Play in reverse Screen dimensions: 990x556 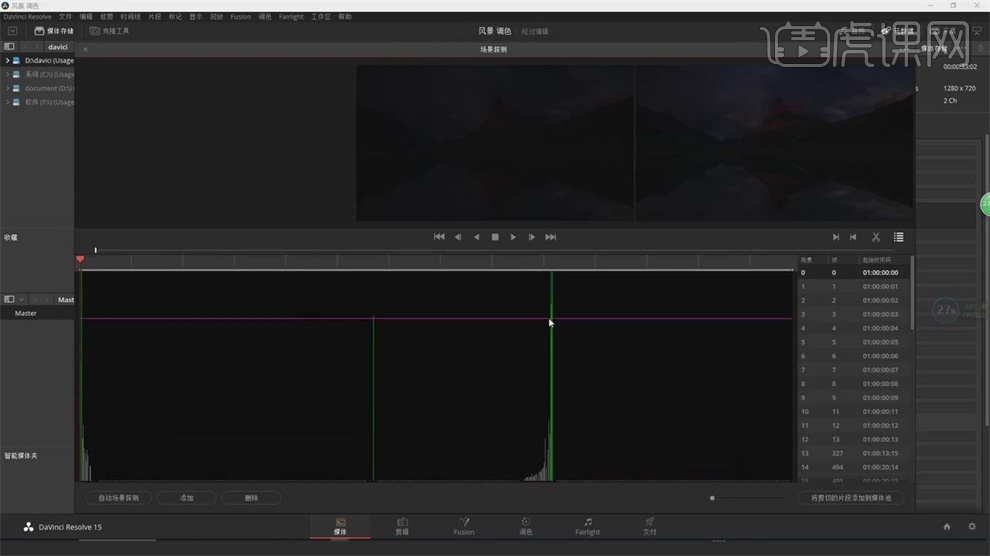pos(477,237)
